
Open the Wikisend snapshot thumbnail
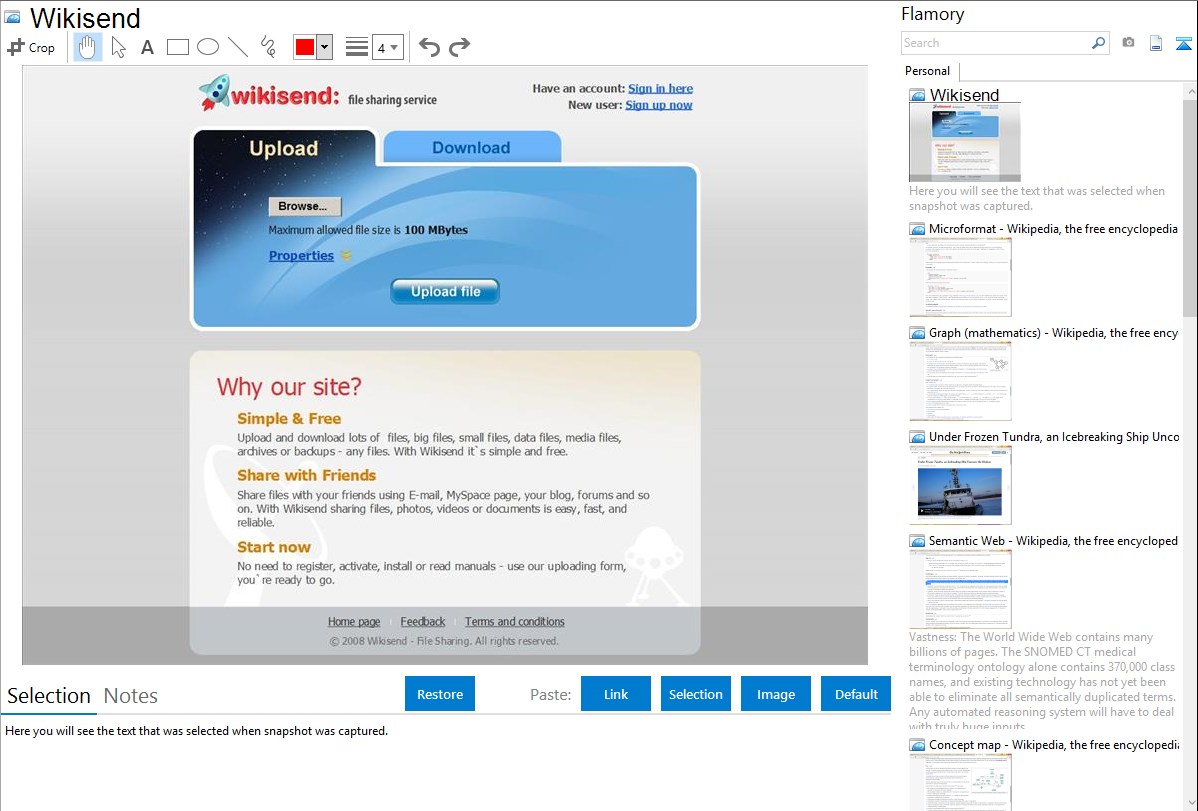pyautogui.click(x=964, y=142)
